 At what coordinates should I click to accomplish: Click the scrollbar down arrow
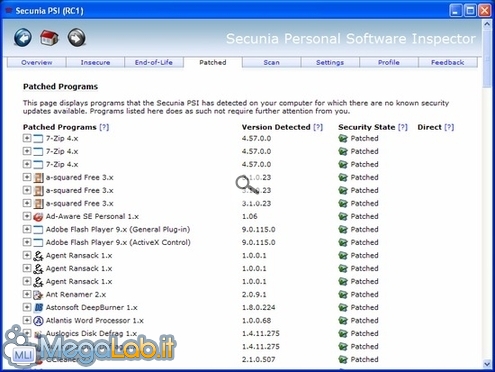[x=487, y=364]
